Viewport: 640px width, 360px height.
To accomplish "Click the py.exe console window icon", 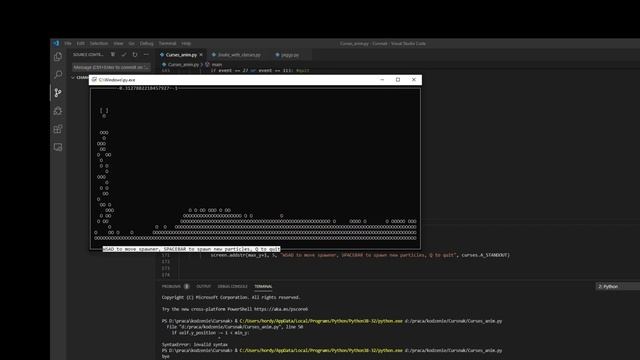I will (94, 80).
